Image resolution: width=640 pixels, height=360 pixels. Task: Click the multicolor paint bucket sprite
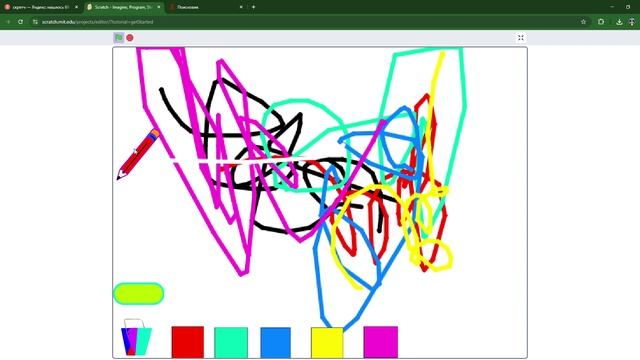[136, 337]
